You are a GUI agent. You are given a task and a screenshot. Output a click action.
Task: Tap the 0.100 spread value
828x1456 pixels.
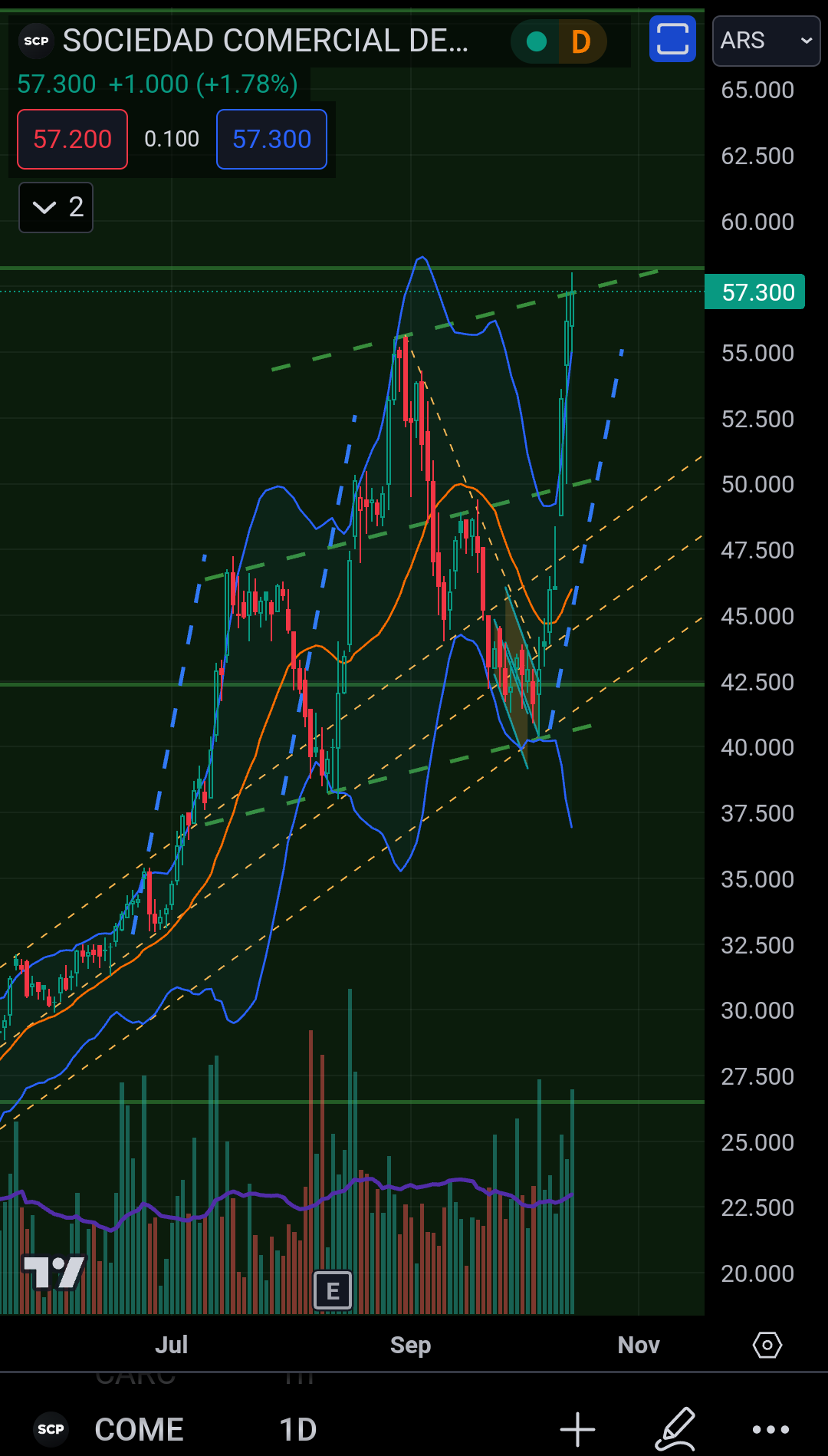point(172,139)
